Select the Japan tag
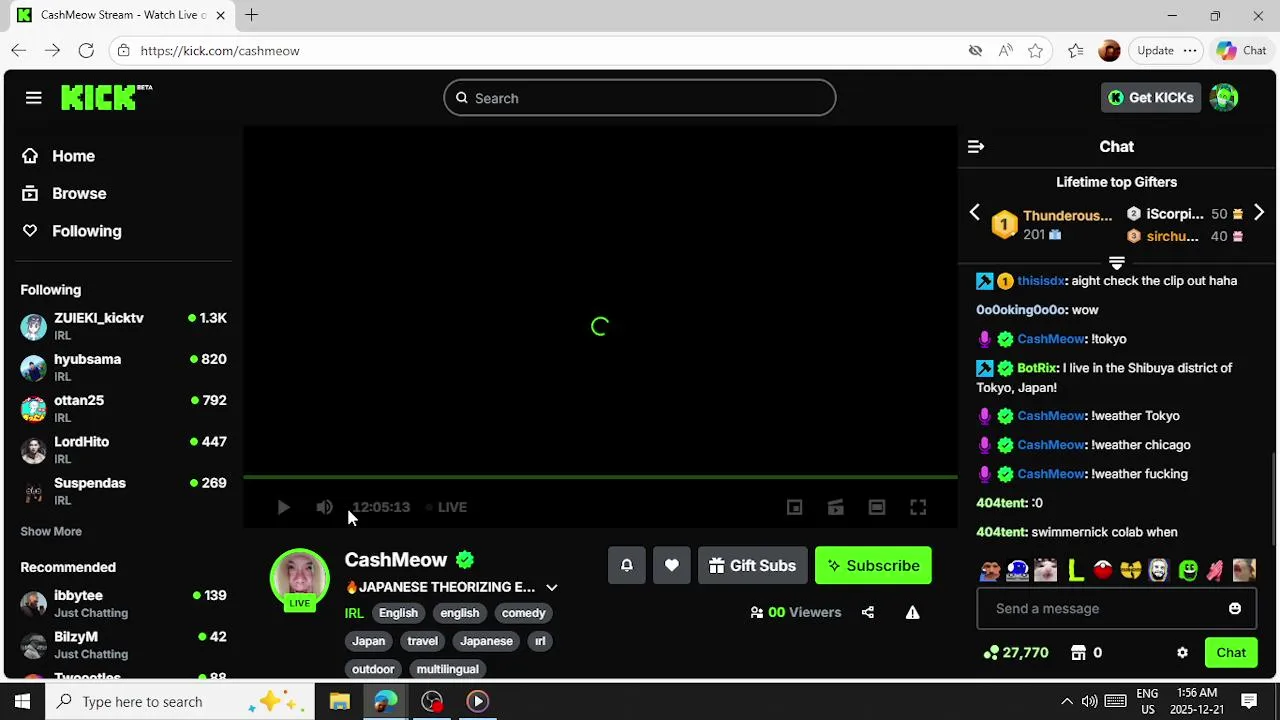The image size is (1280, 720). 368,641
